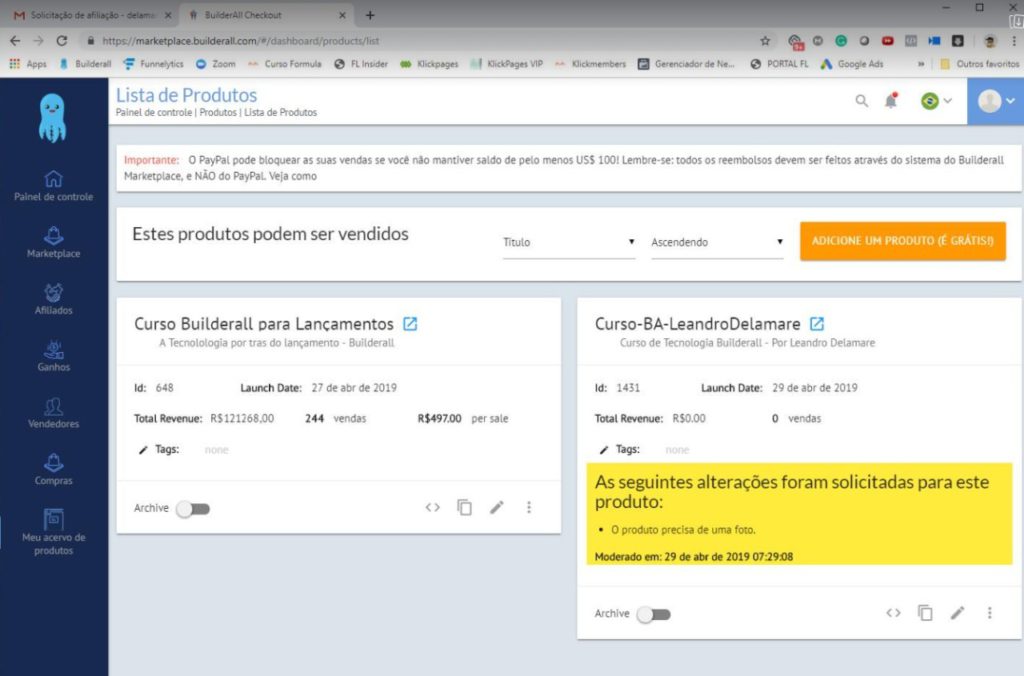Click 'O produto precisa de uma foto' notice
The height and width of the screenshot is (676, 1024).
coord(683,530)
